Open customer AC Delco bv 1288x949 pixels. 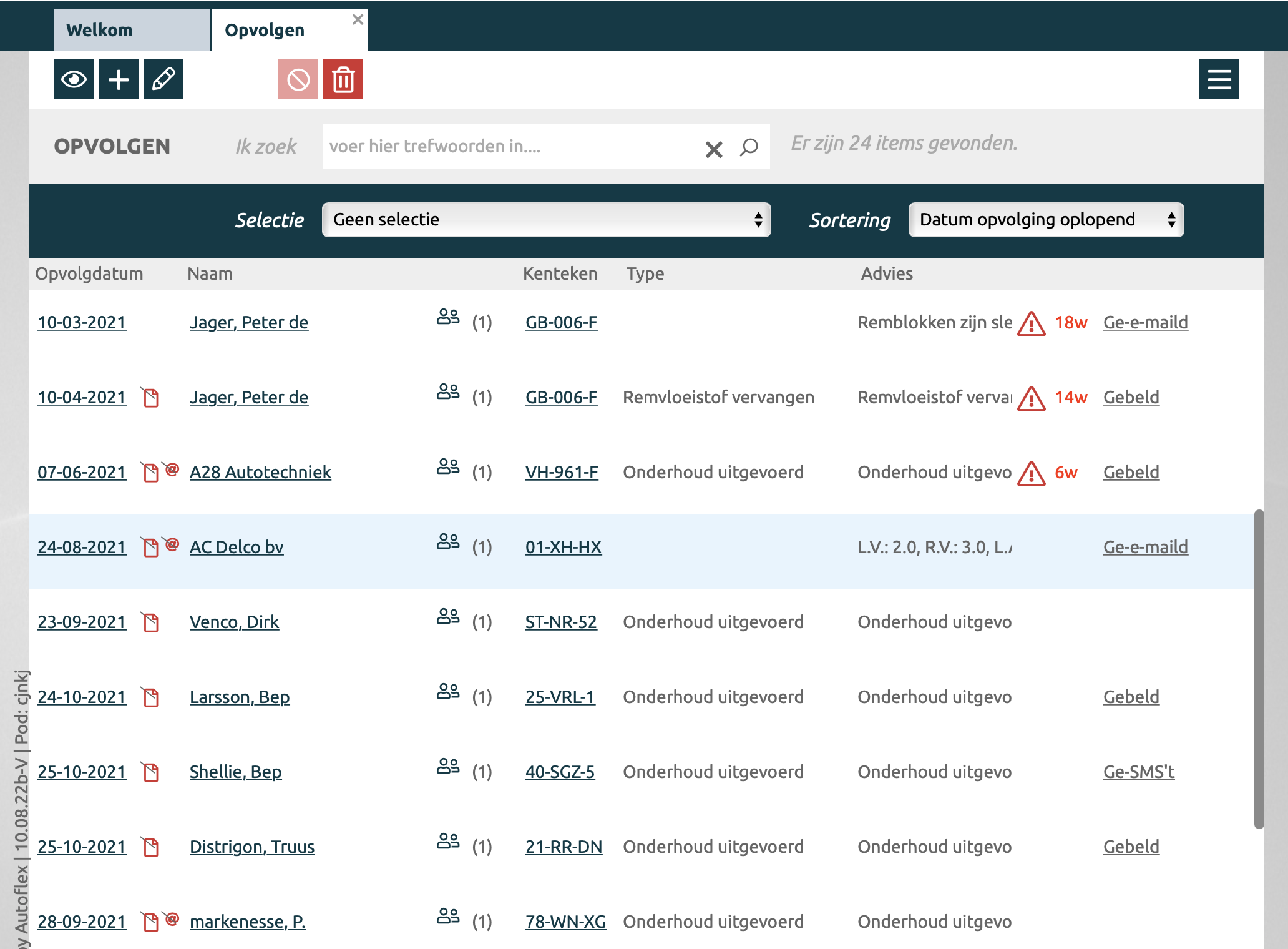click(237, 548)
